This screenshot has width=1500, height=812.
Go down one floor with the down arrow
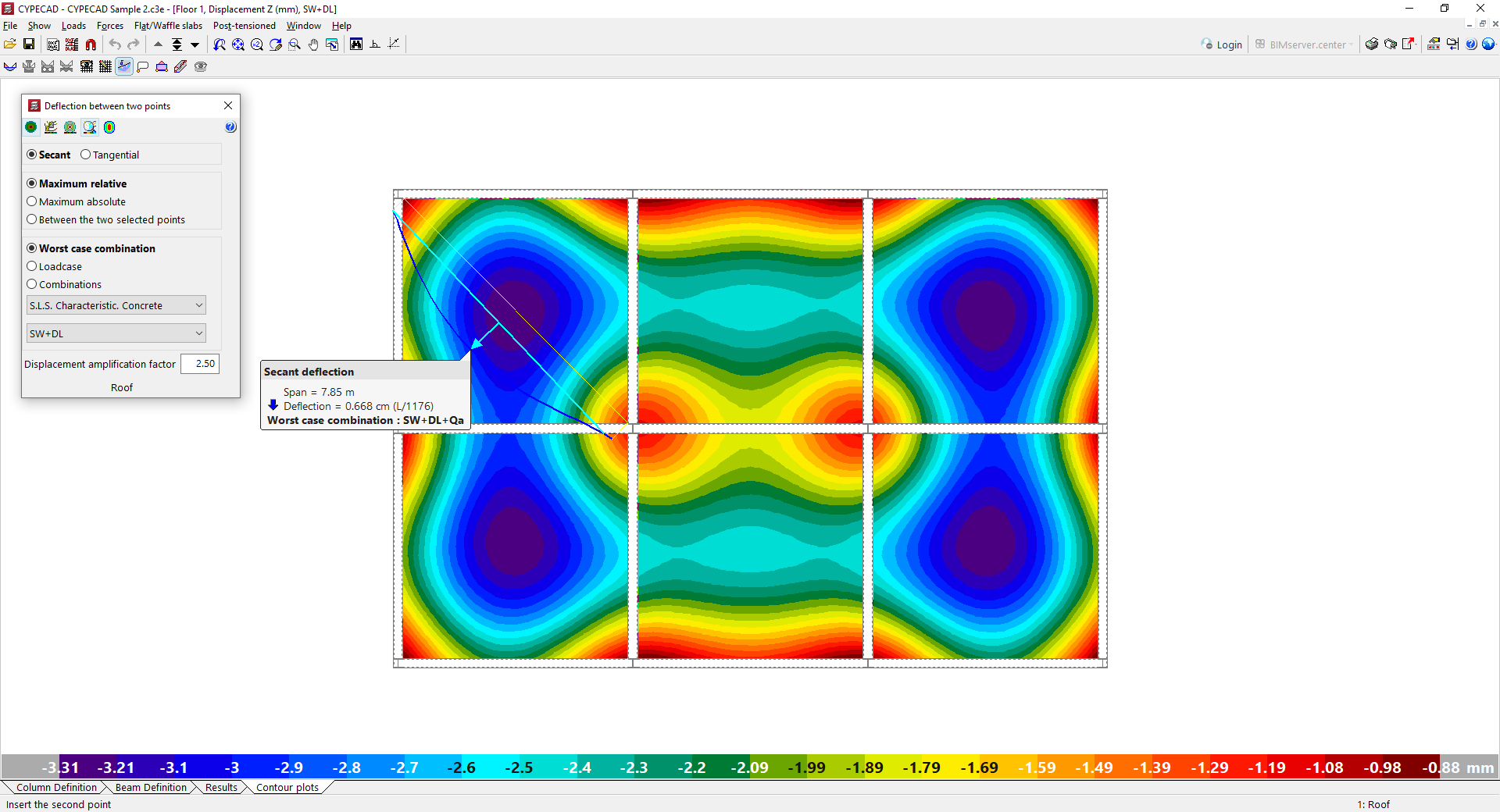pos(195,45)
